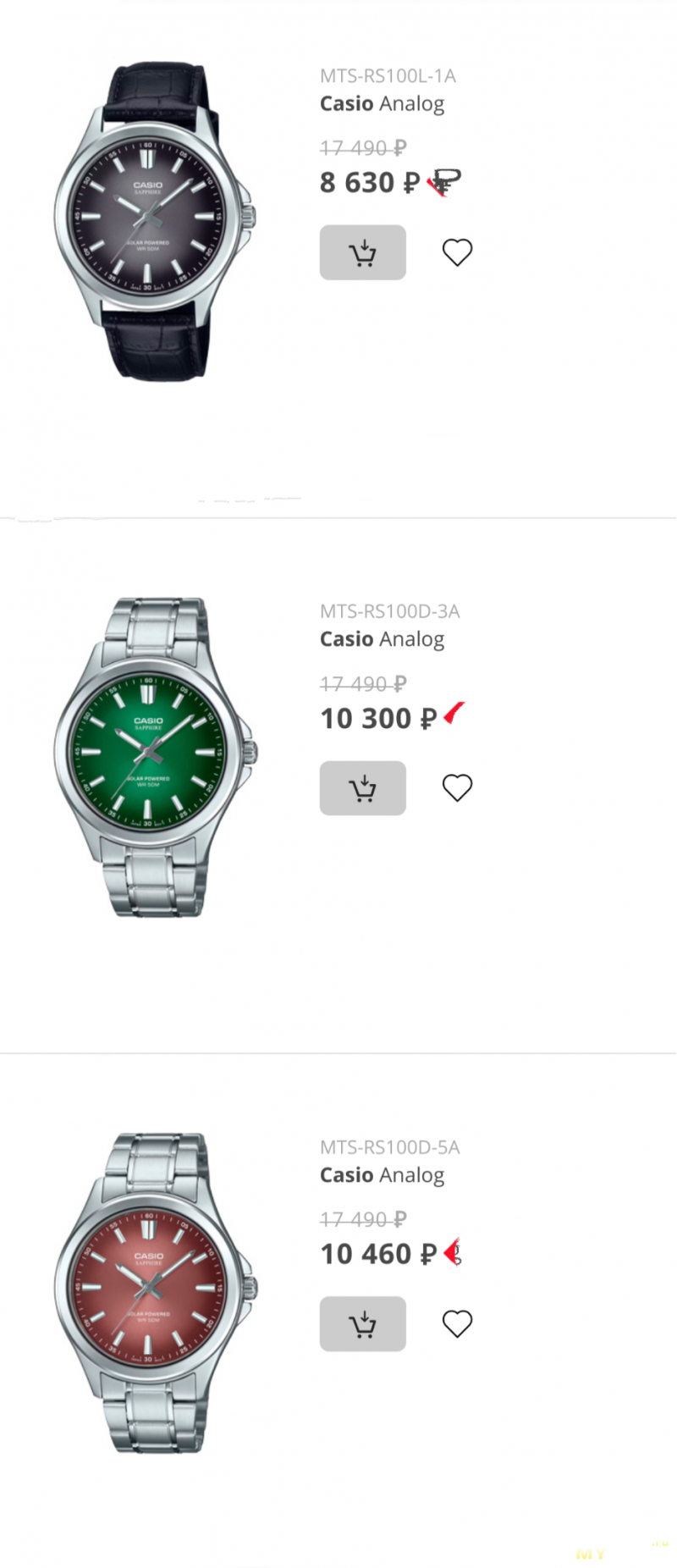
Task: Open MTS-RS100L-1A model code link
Action: point(388,76)
